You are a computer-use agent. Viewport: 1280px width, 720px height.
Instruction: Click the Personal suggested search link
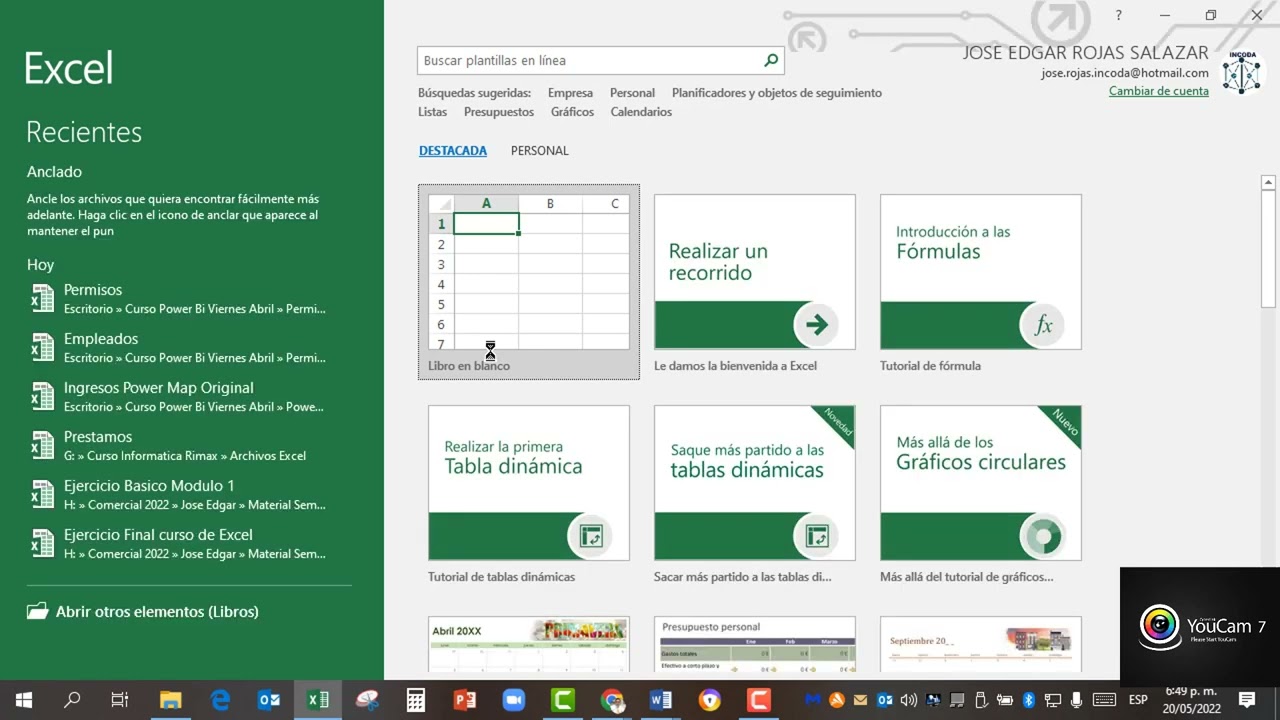[632, 93]
